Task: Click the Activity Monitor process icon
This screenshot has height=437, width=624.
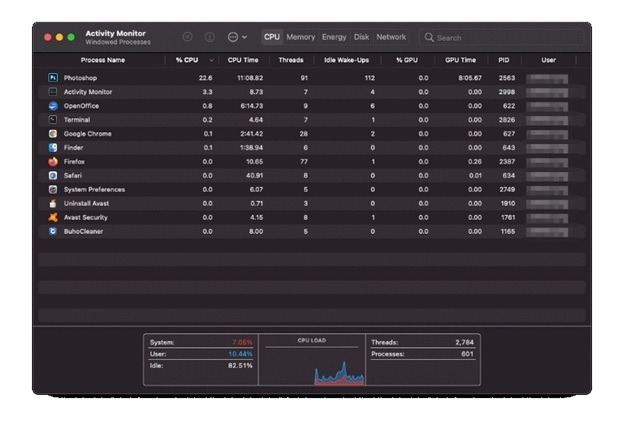Action: click(53, 92)
